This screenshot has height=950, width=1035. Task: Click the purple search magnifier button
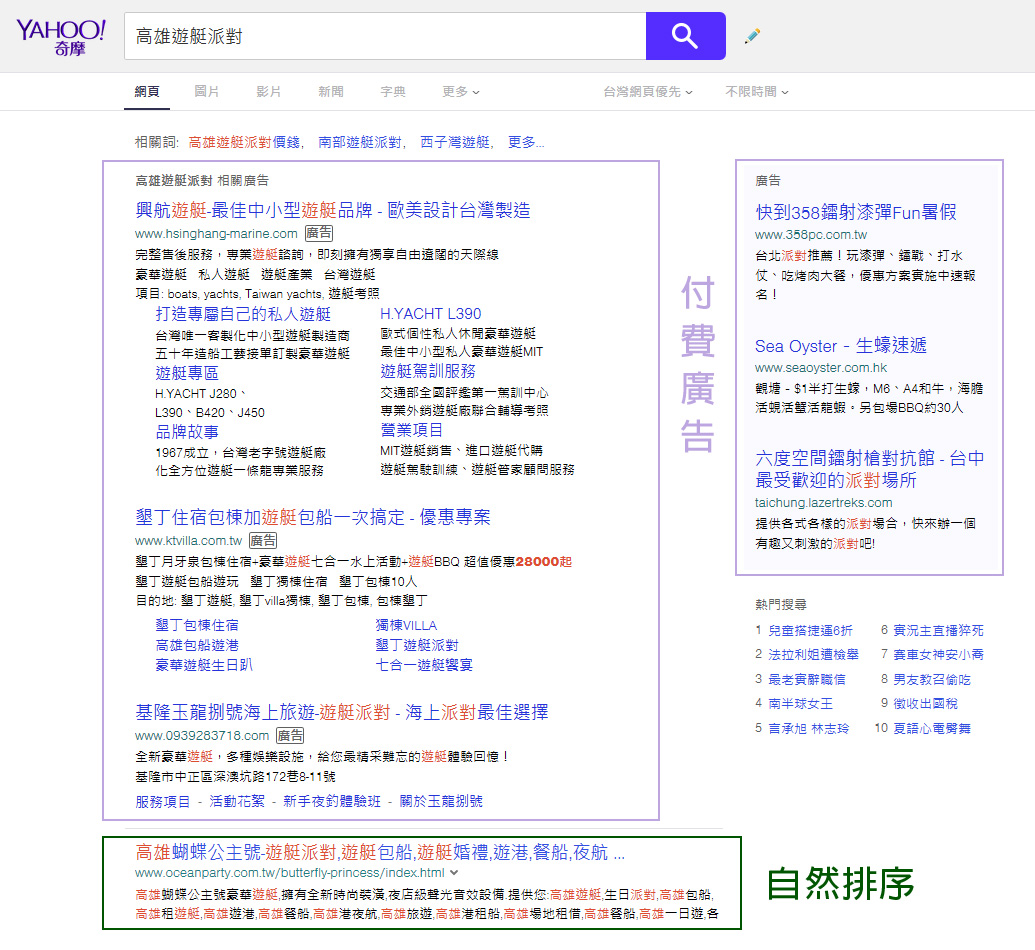pos(685,36)
